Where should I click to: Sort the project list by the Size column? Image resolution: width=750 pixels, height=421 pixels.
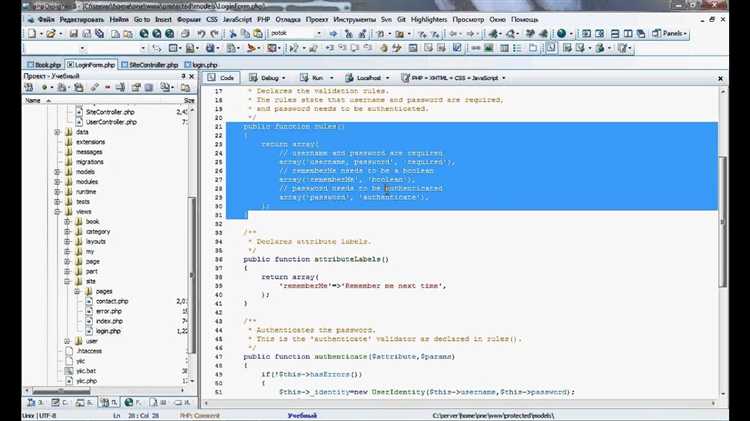(189, 100)
